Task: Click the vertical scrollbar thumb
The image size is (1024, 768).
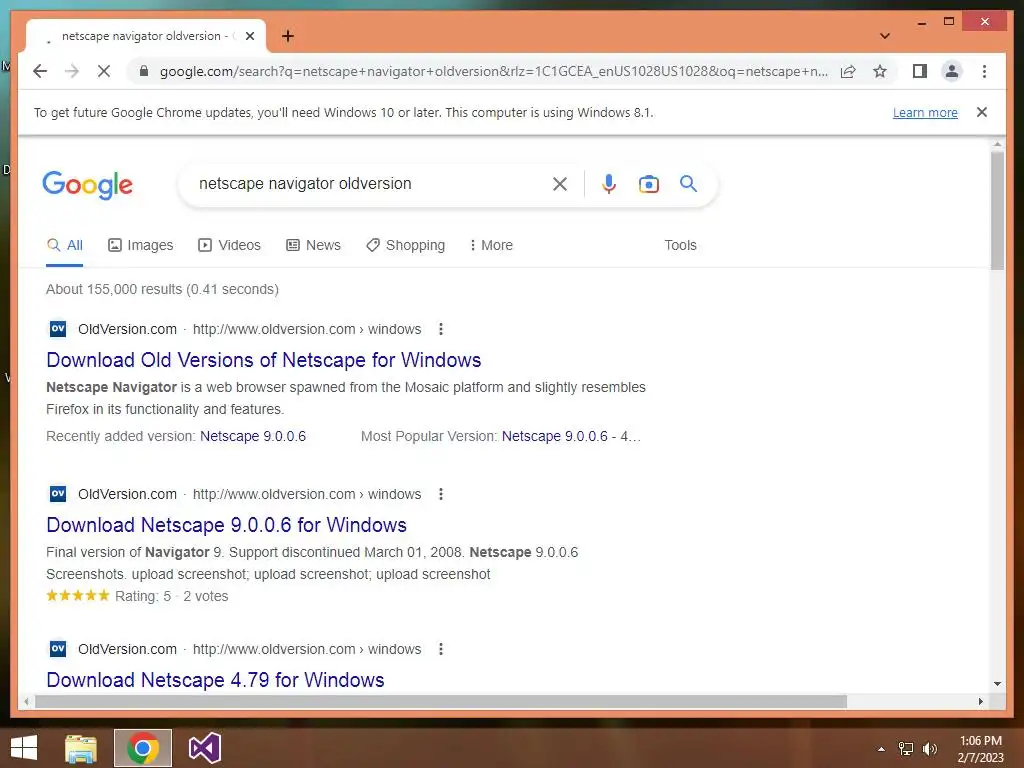Action: [997, 210]
